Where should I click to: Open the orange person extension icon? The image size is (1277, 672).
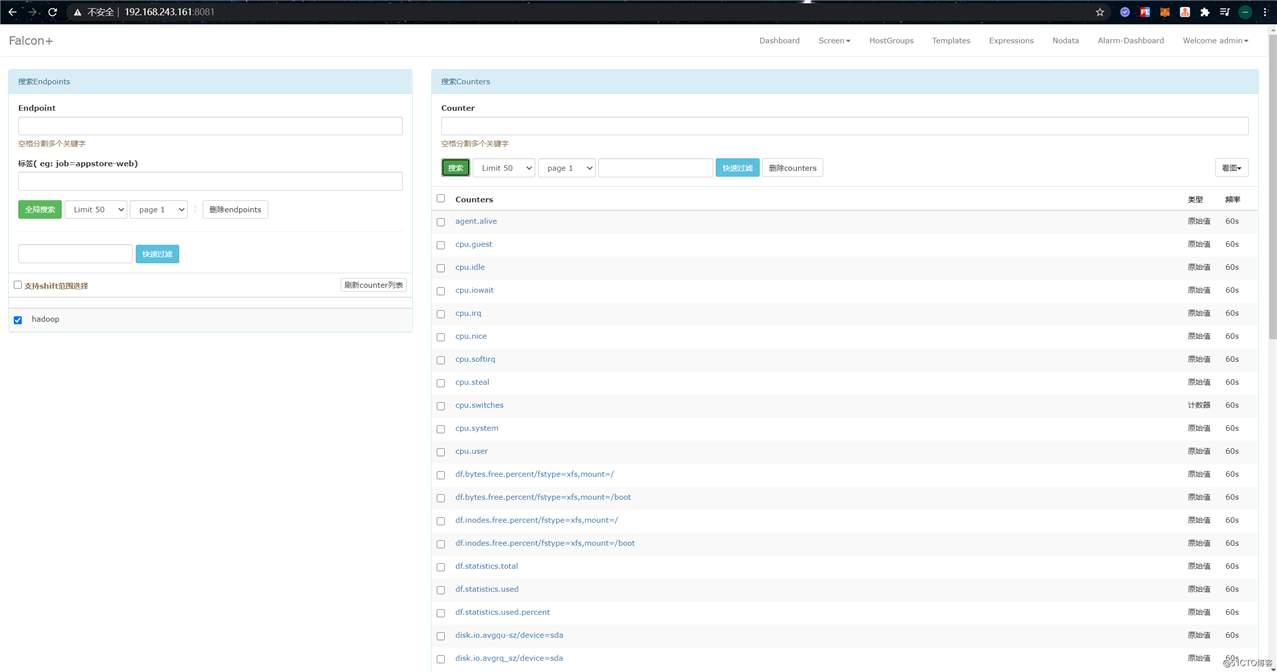pos(1185,12)
